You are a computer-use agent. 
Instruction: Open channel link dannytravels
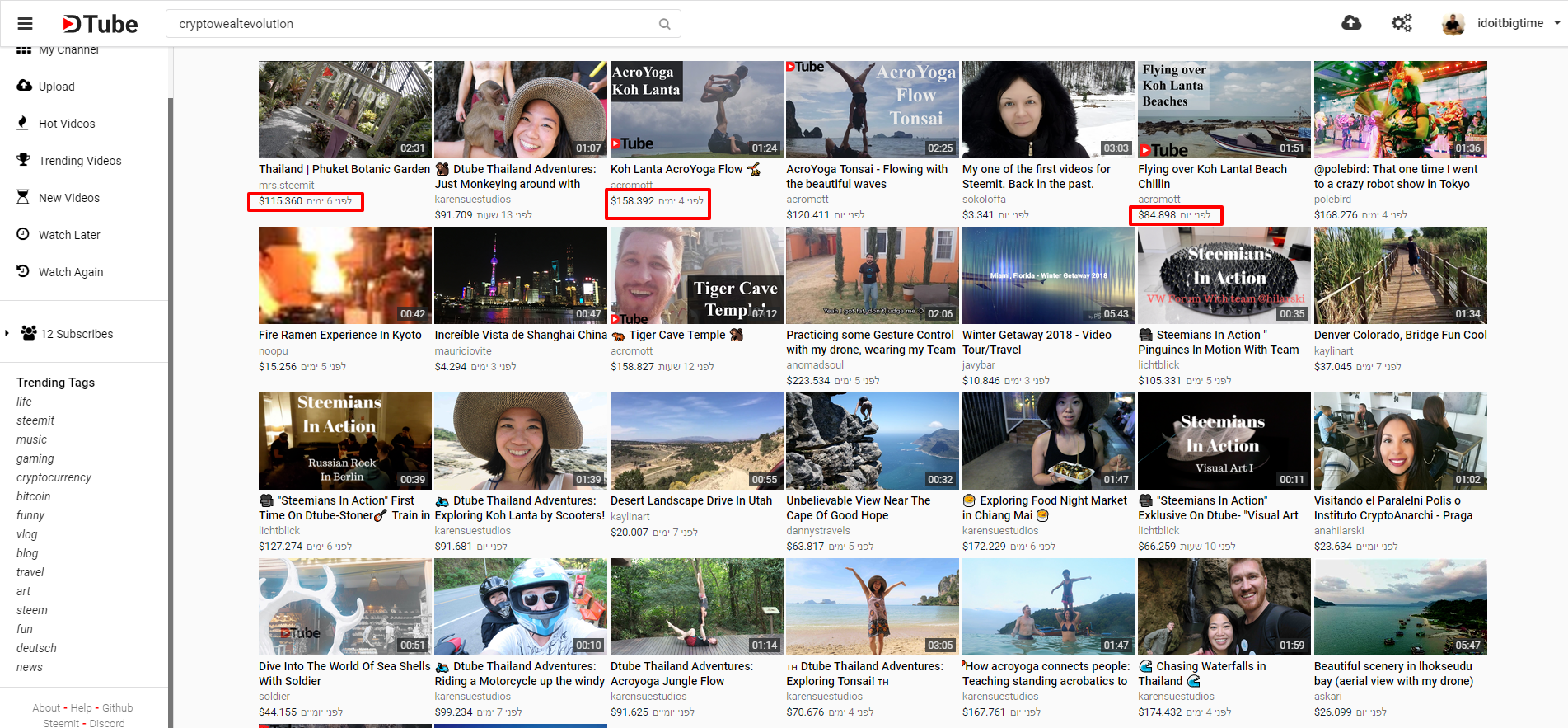(x=818, y=531)
